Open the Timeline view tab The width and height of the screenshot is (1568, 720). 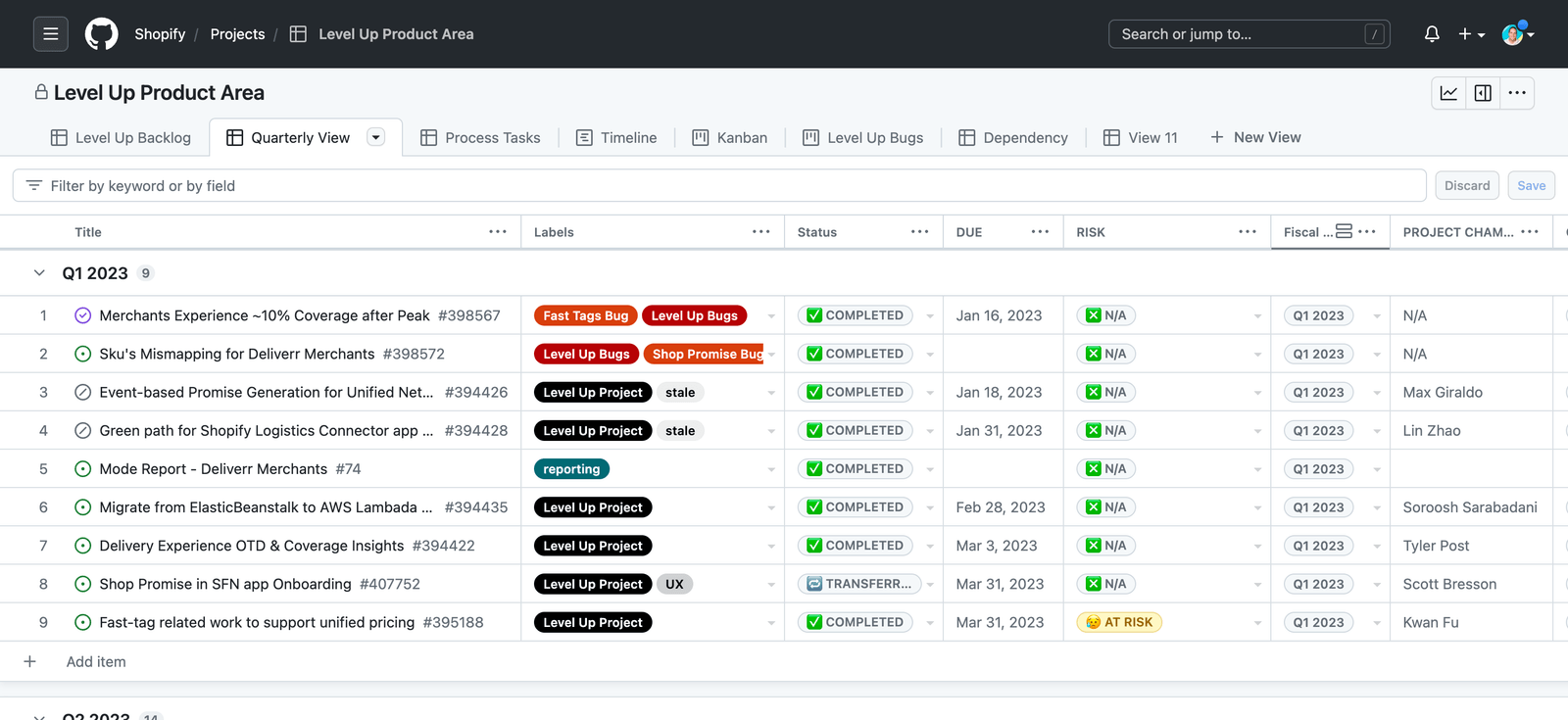(616, 138)
